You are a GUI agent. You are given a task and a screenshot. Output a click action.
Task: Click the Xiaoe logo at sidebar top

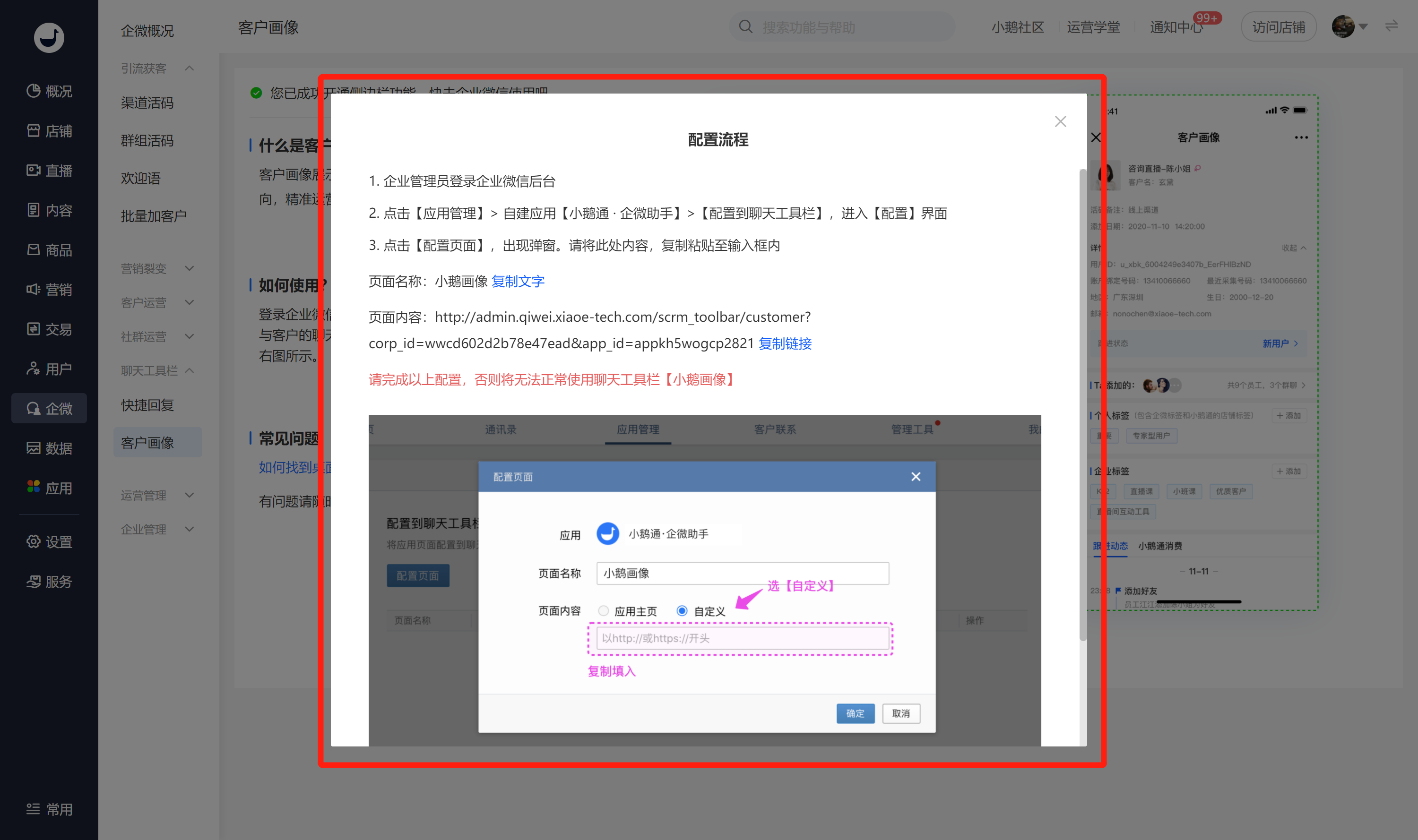[49, 38]
